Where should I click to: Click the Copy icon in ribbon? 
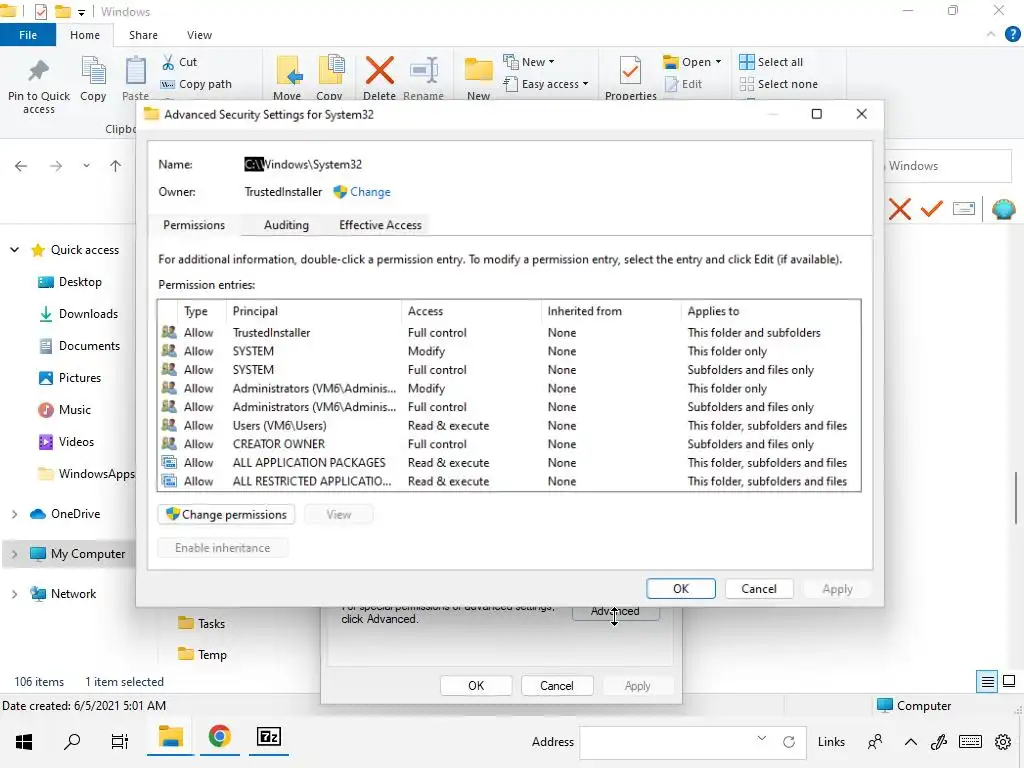[x=93, y=71]
